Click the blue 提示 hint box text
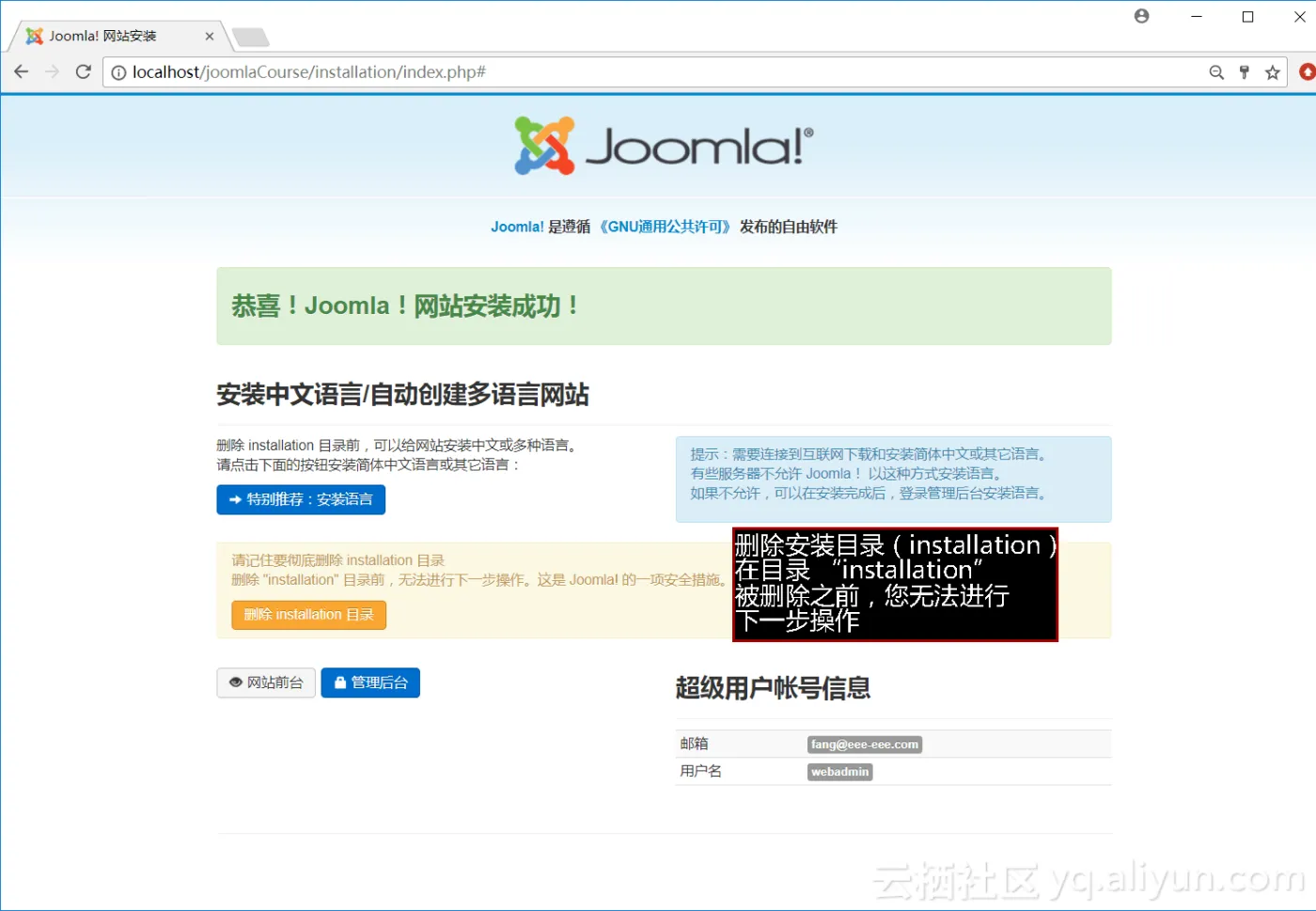1316x911 pixels. click(869, 474)
